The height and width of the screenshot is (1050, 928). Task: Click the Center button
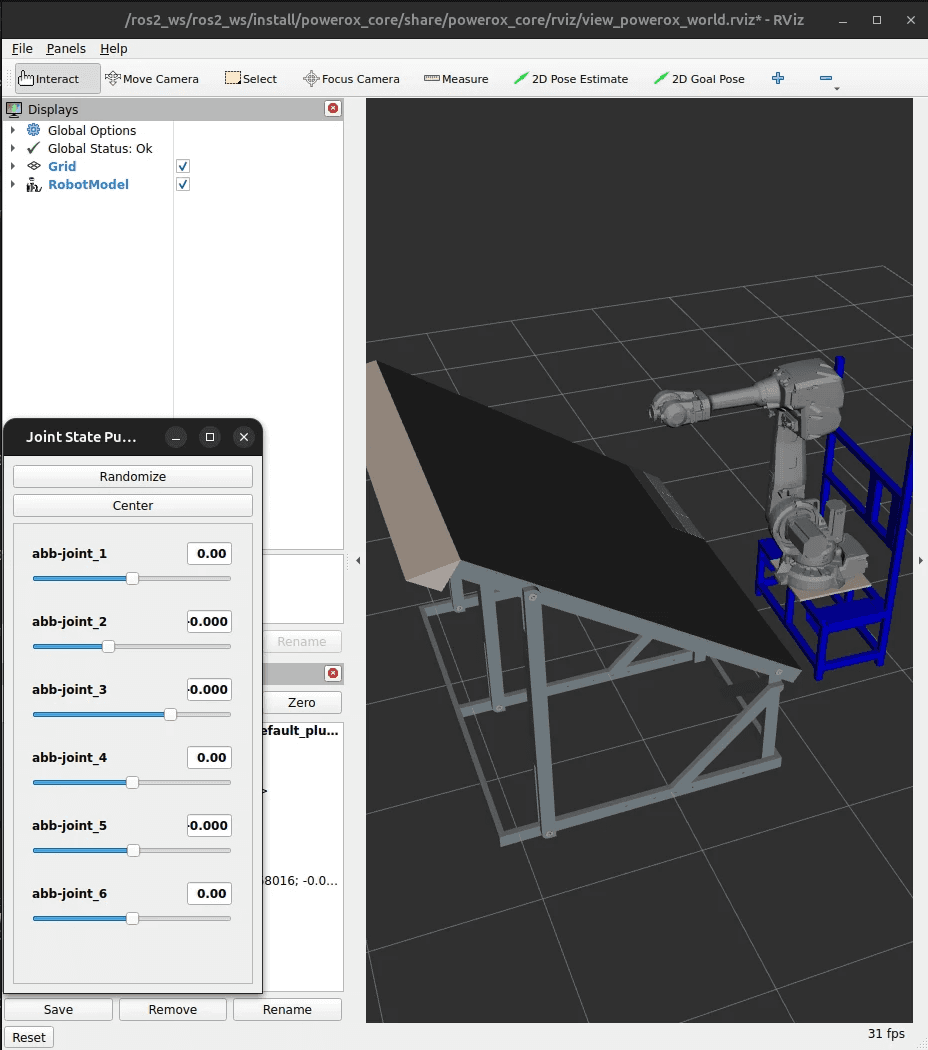click(x=133, y=505)
